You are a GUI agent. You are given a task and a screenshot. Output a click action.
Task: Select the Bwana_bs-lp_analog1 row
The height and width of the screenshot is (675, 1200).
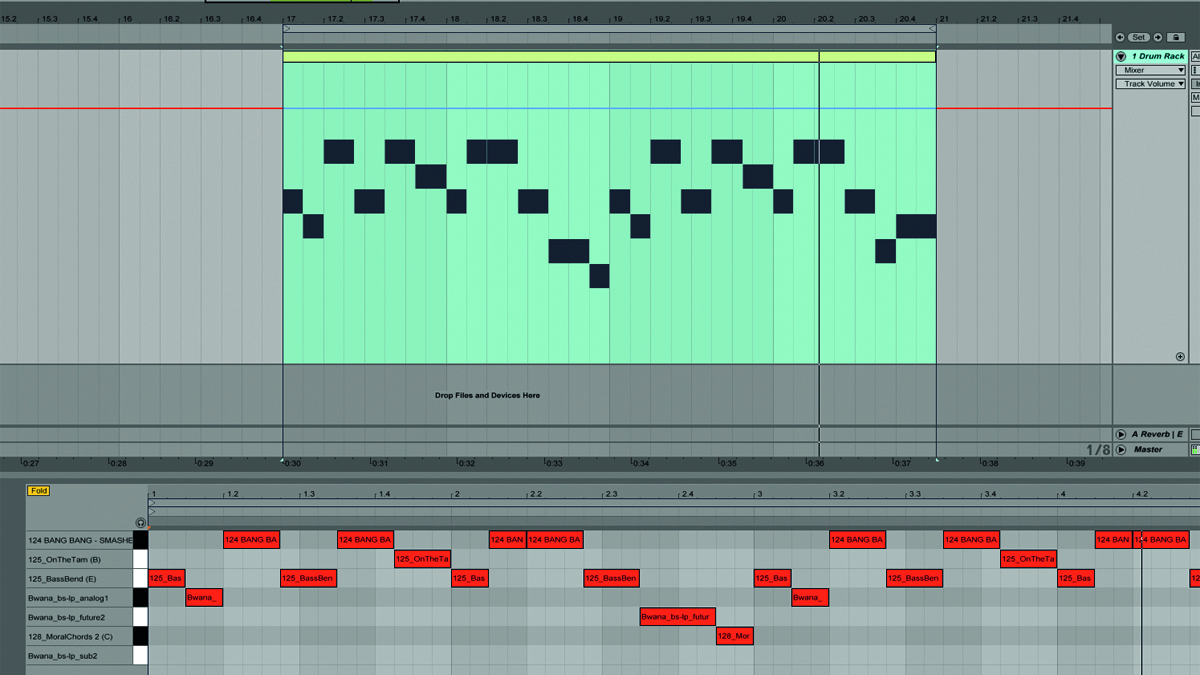tap(80, 598)
